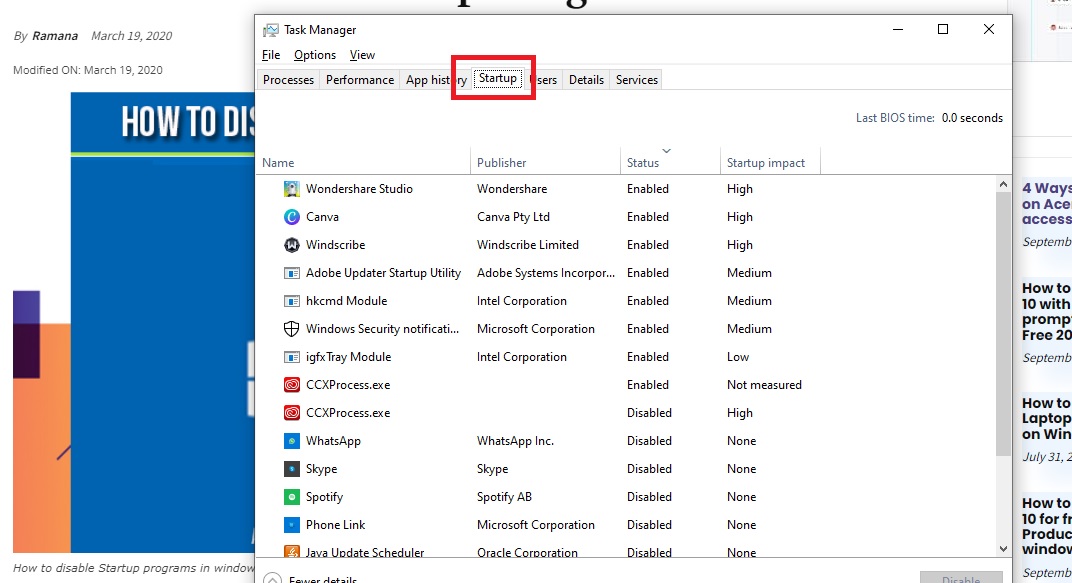Open the Options menu

pyautogui.click(x=315, y=55)
